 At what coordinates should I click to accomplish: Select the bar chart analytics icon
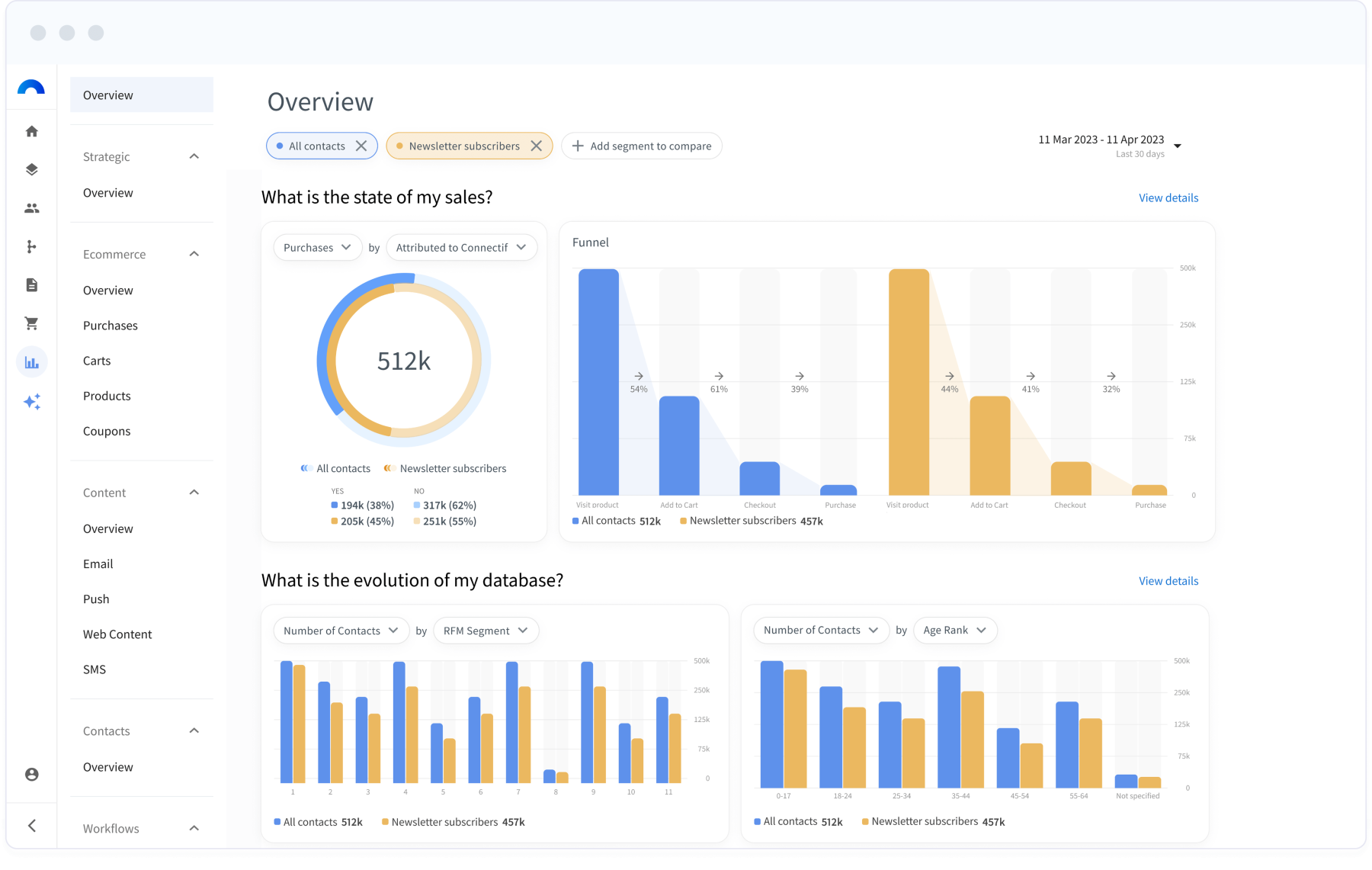click(31, 362)
